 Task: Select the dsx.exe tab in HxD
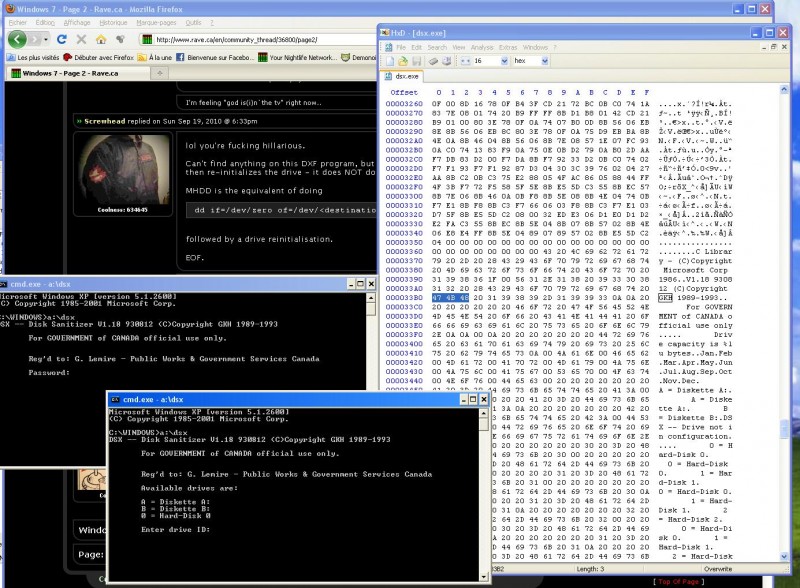coord(401,77)
